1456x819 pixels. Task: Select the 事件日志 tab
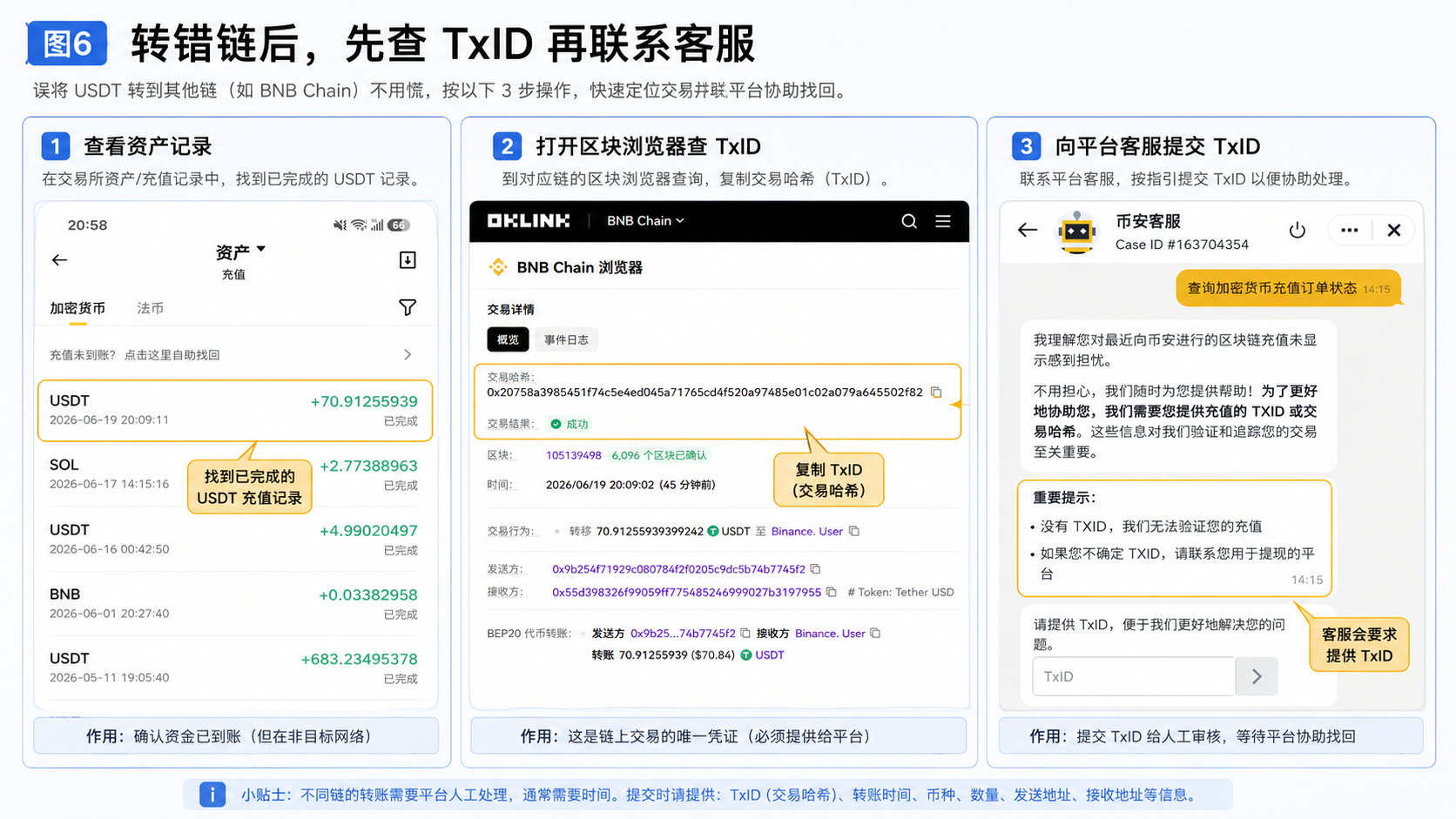pyautogui.click(x=566, y=339)
